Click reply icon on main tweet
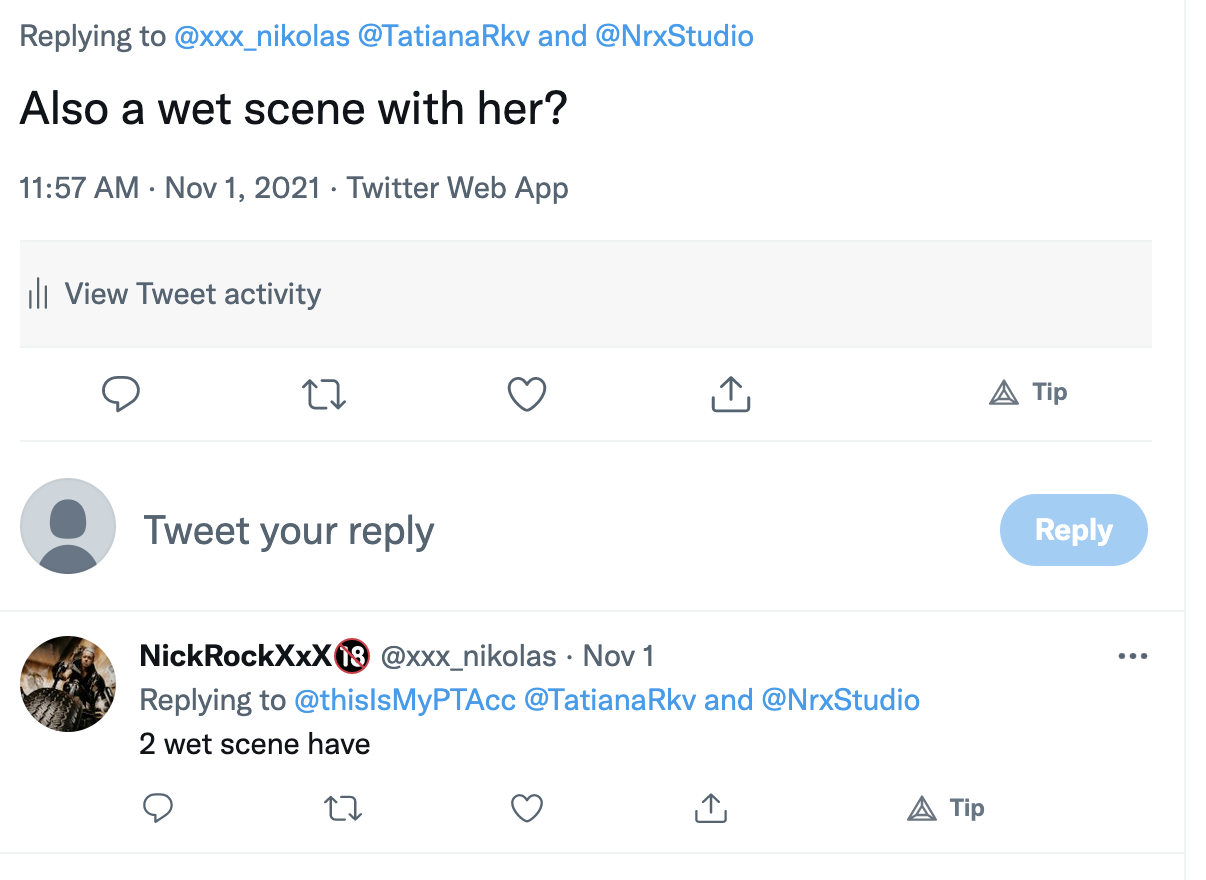The height and width of the screenshot is (880, 1206). (121, 394)
